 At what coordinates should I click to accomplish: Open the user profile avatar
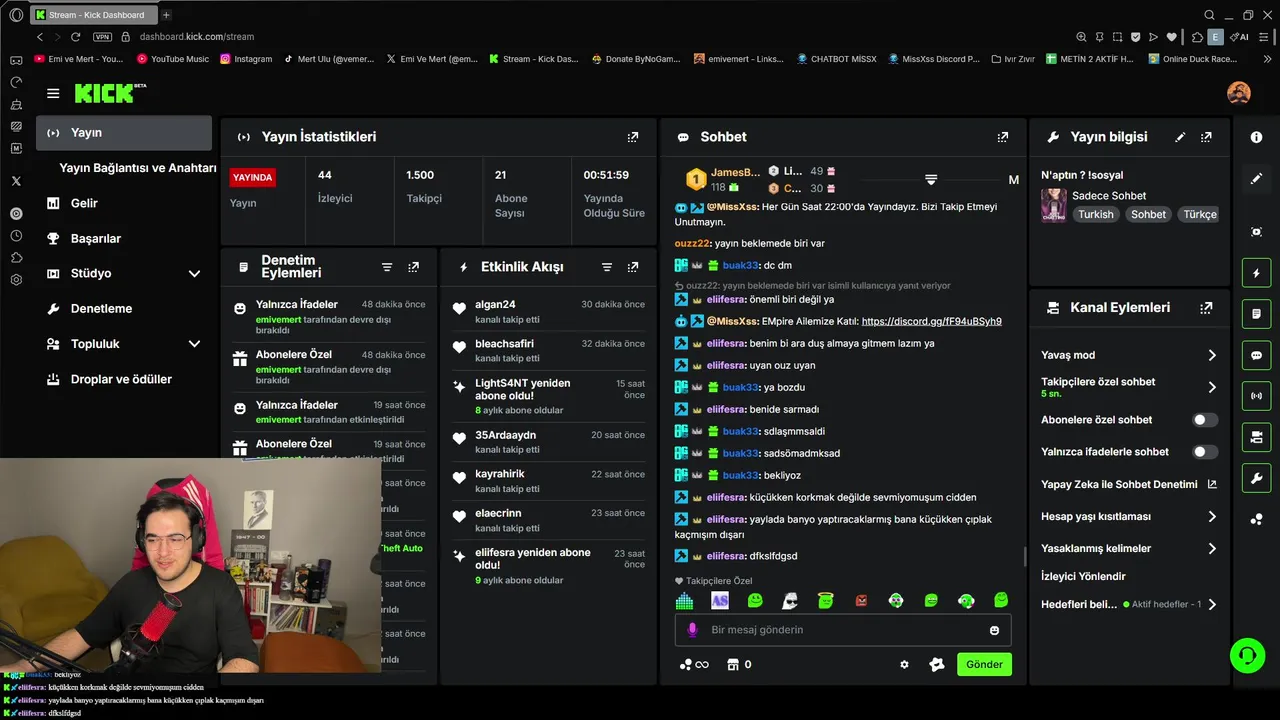(1238, 93)
